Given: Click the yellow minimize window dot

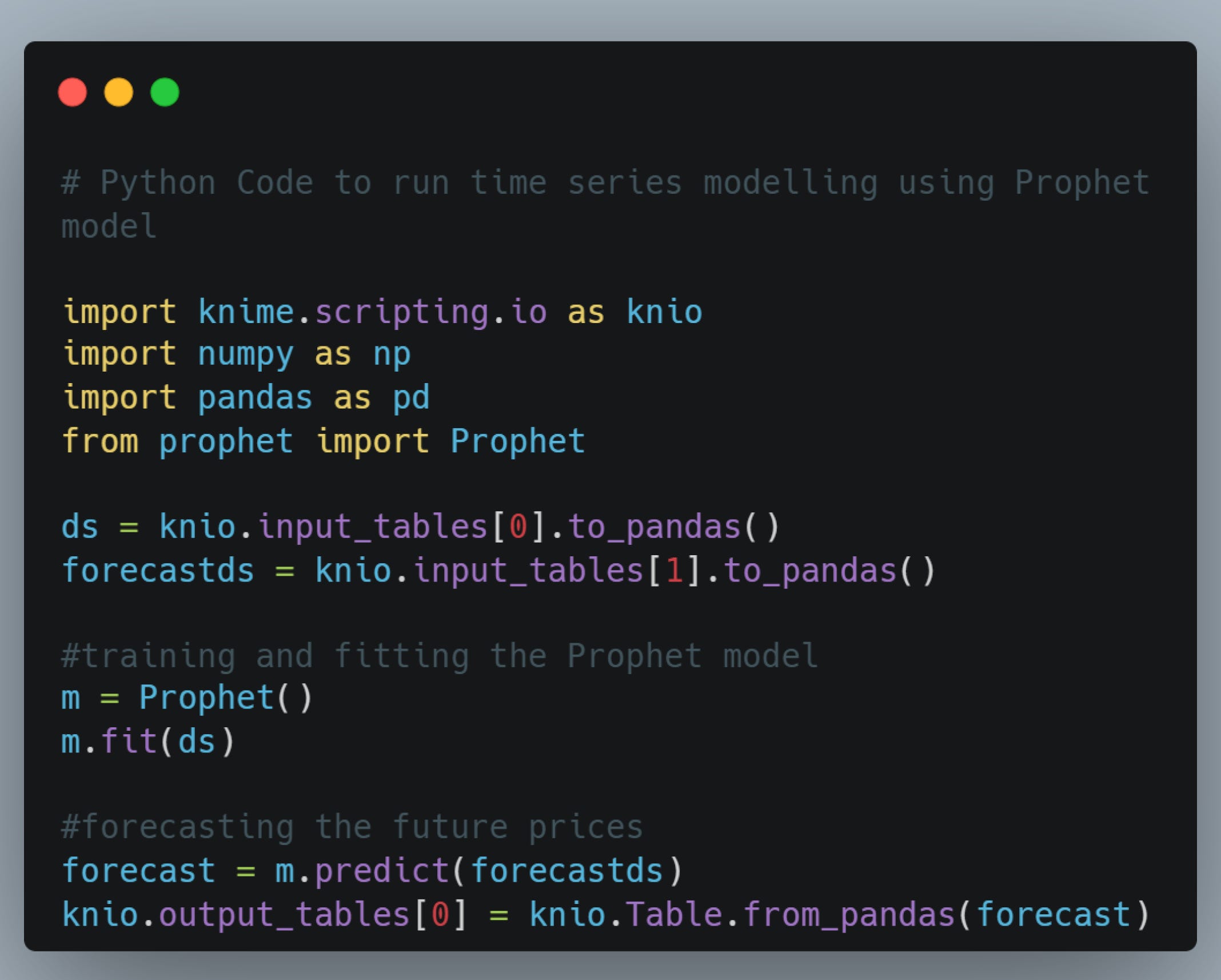Looking at the screenshot, I should pos(118,92).
